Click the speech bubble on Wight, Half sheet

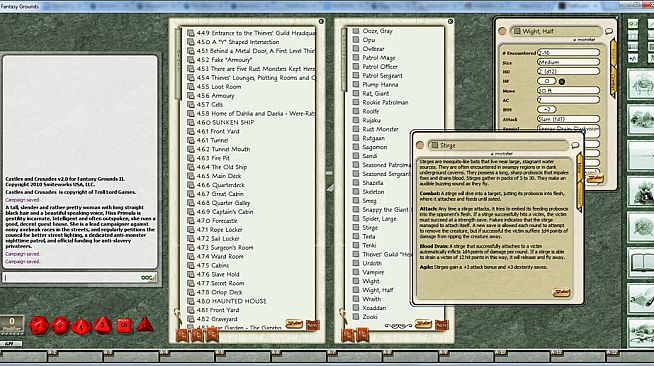click(609, 31)
